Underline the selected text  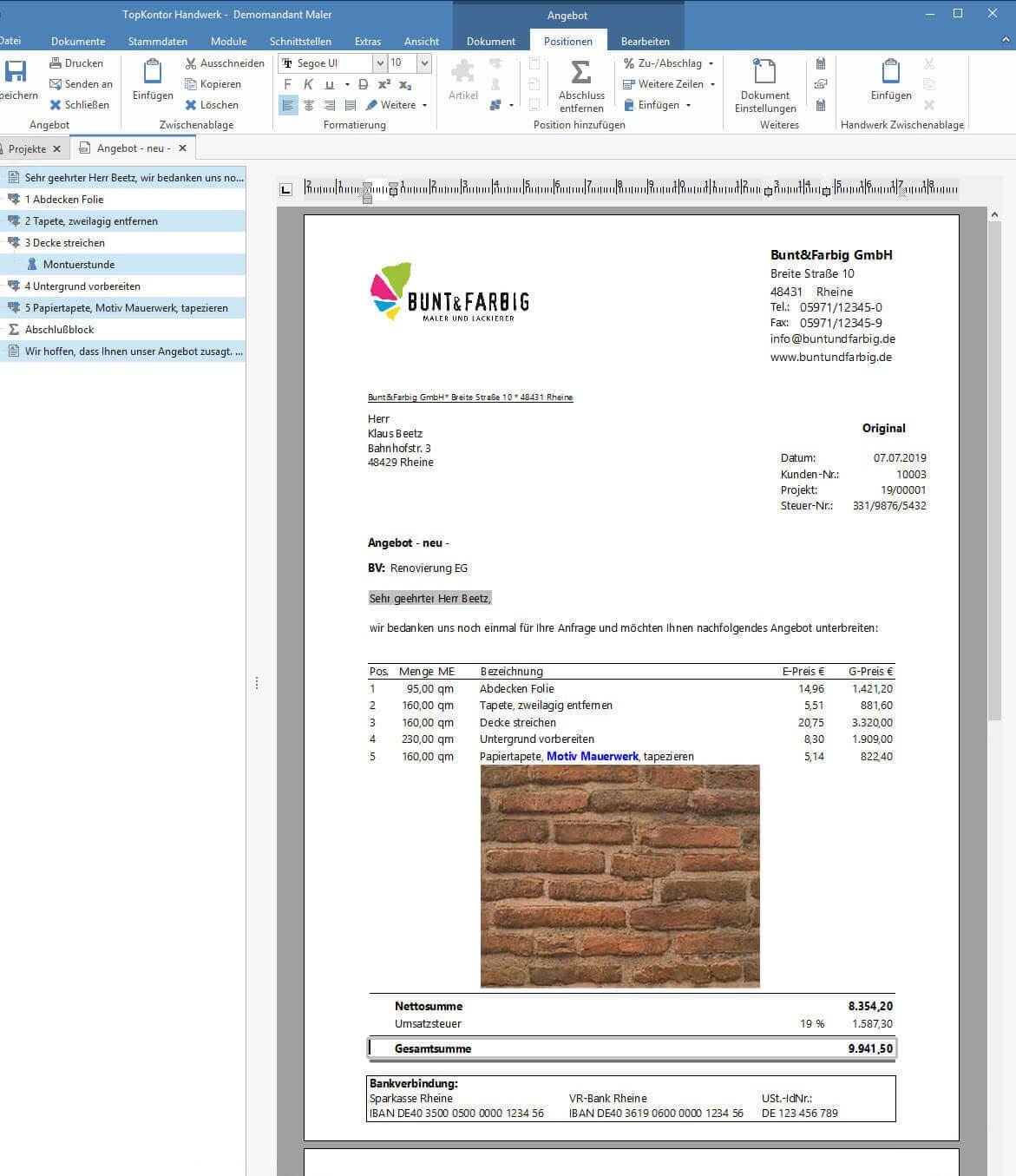tap(329, 84)
